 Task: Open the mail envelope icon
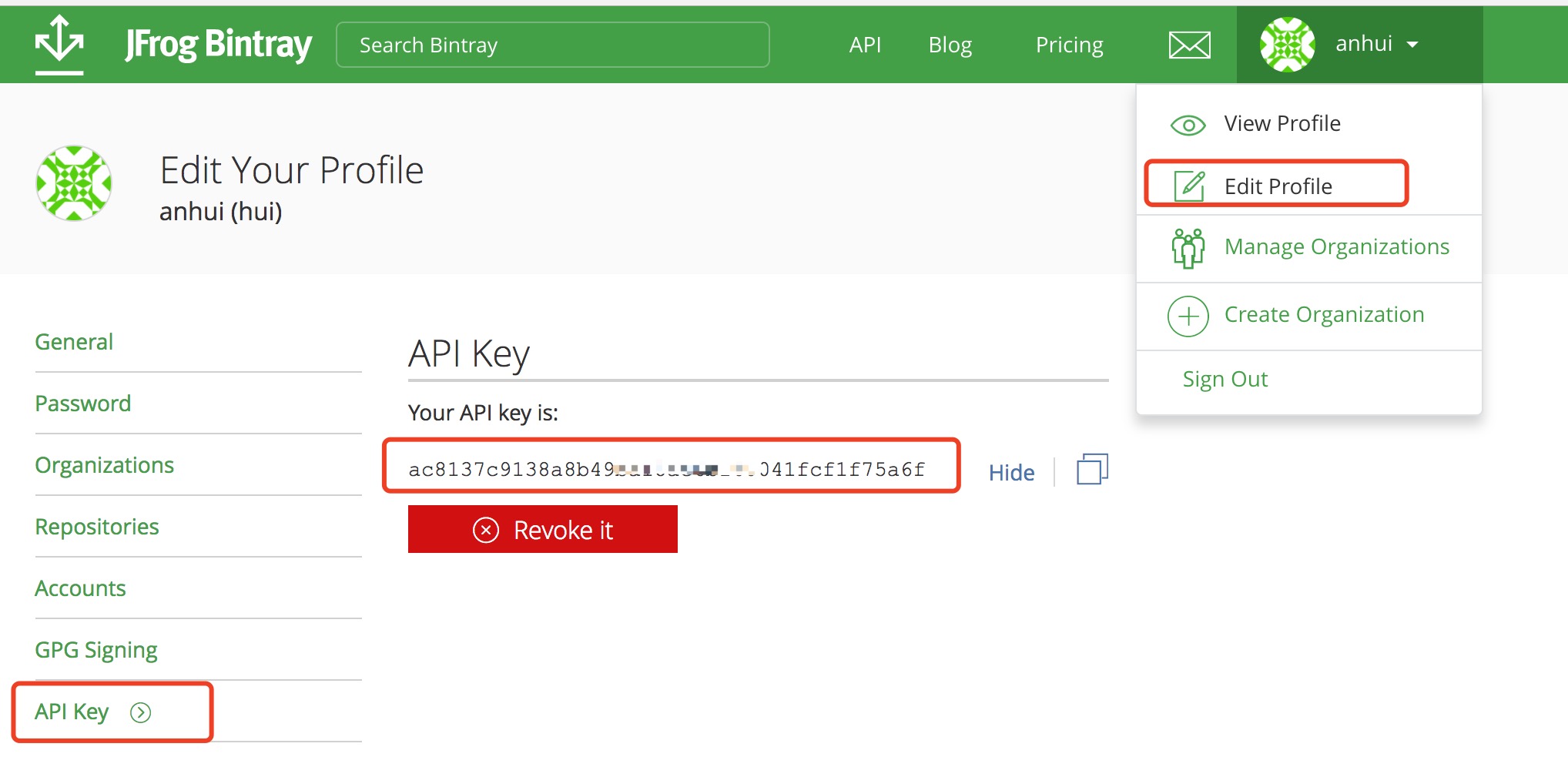[x=1189, y=45]
